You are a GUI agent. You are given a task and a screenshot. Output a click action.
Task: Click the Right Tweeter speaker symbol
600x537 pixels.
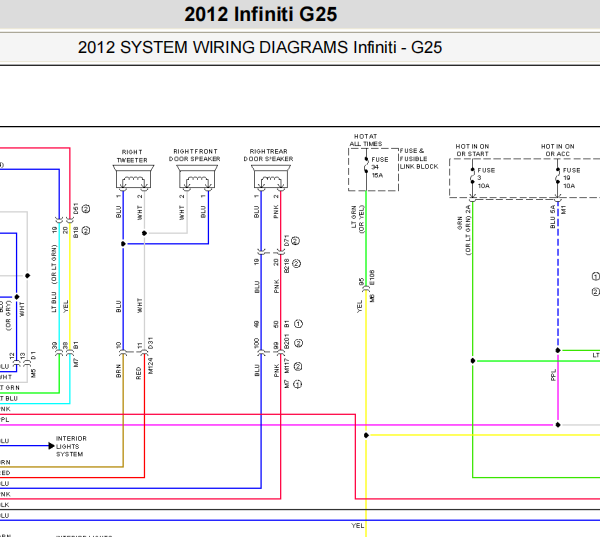(133, 177)
